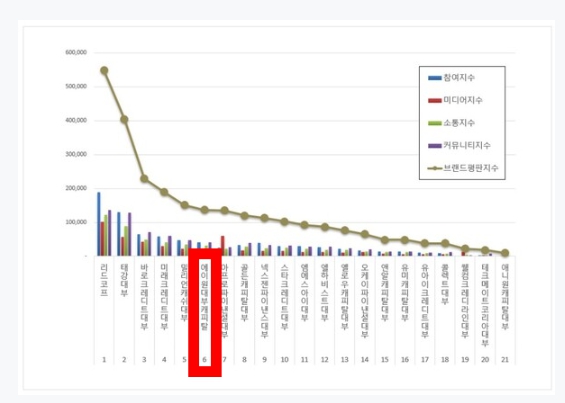Screen dimensions: 565x403
Task: Click the 애니원캐피탈대부 category label
Action: click(x=505, y=297)
